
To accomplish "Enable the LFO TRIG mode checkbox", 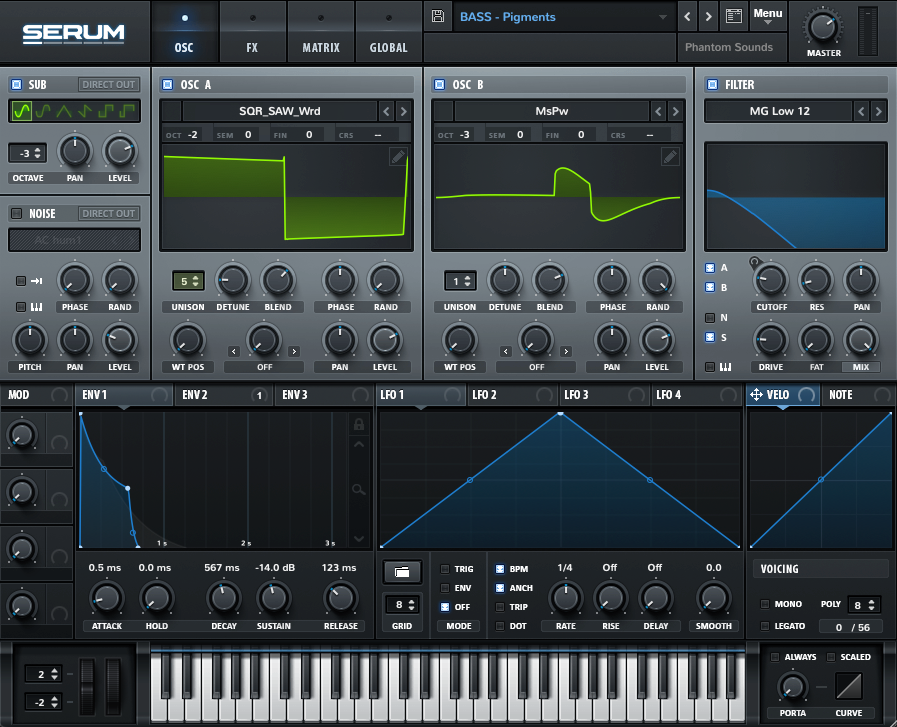I will click(445, 569).
